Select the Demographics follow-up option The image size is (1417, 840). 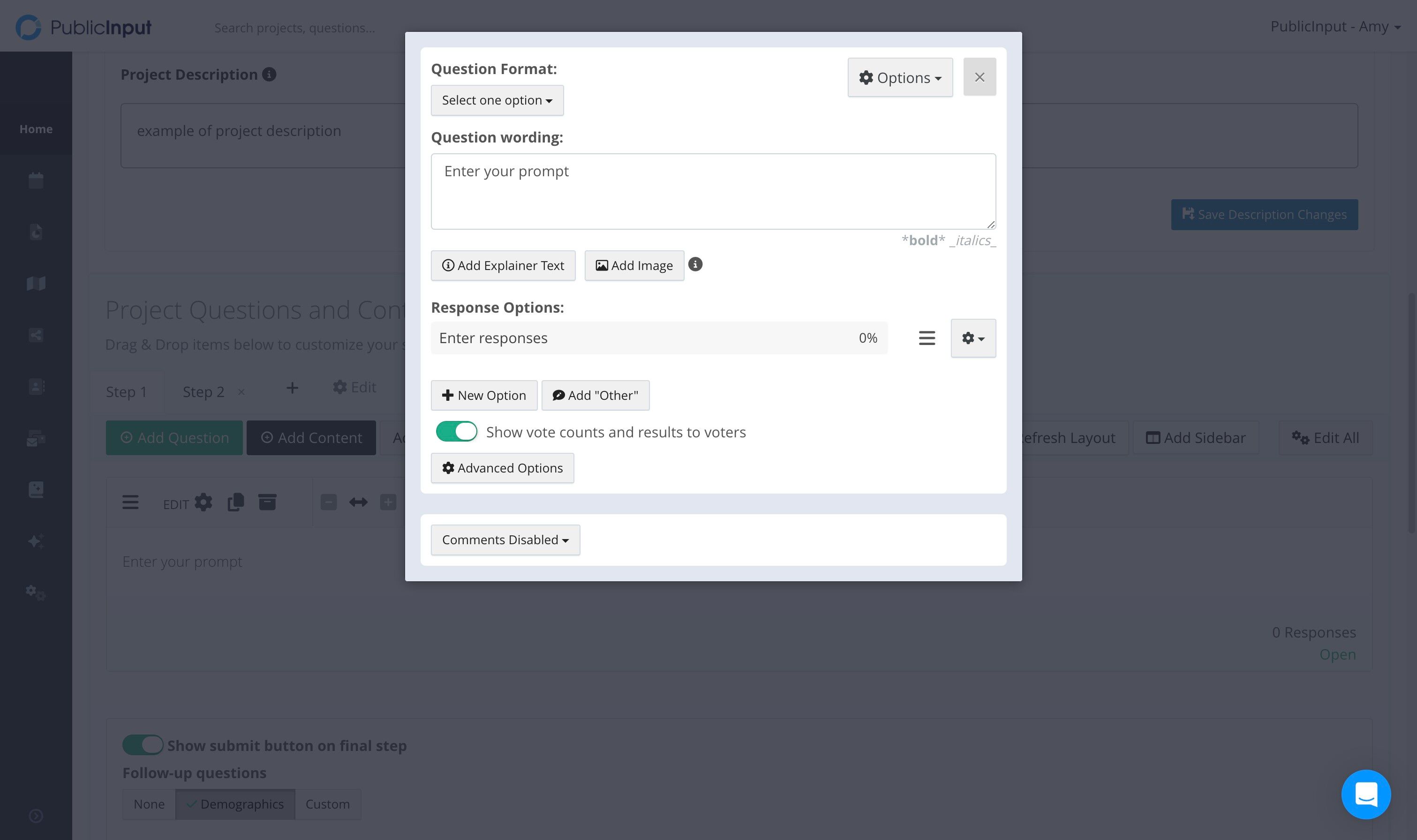pyautogui.click(x=235, y=804)
